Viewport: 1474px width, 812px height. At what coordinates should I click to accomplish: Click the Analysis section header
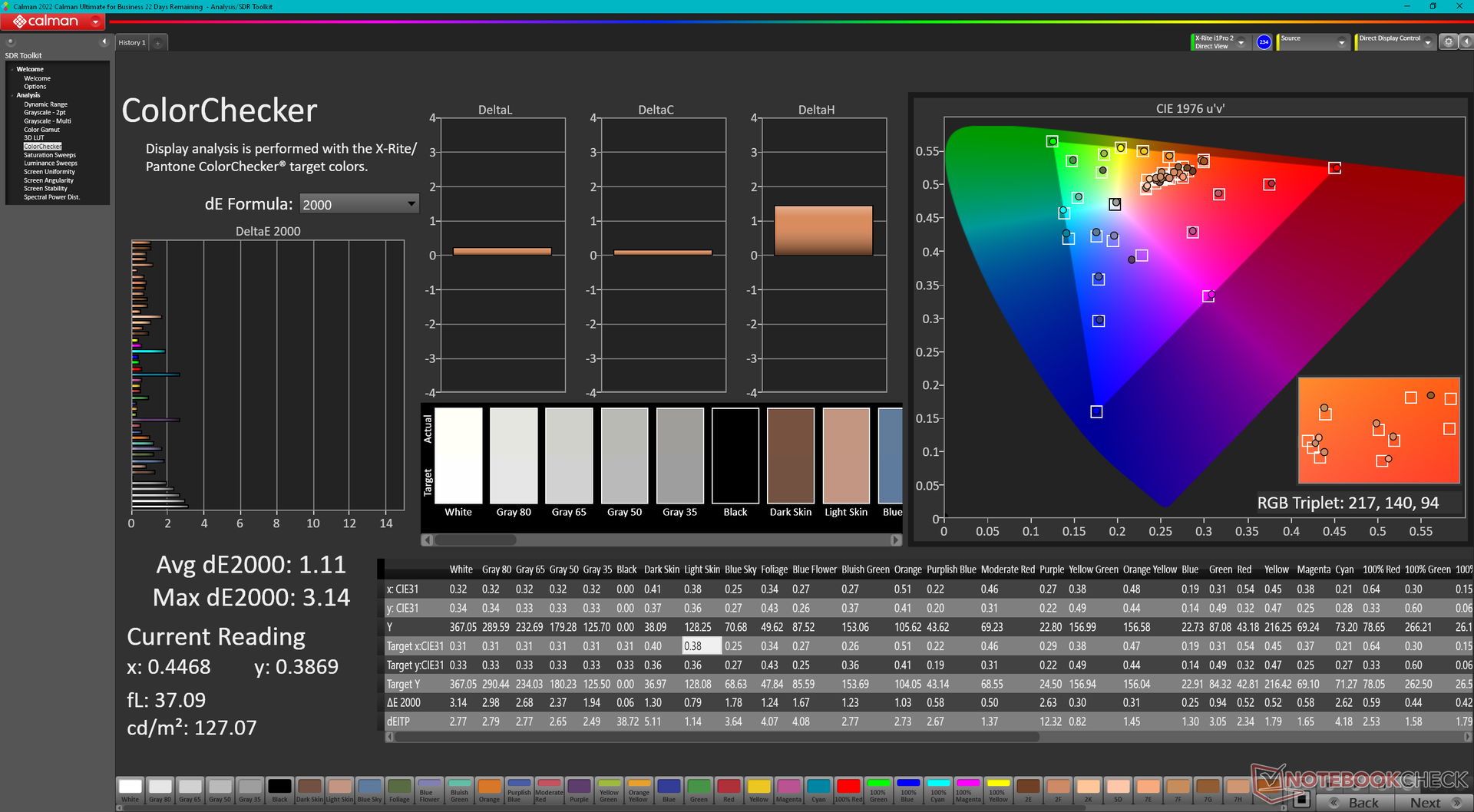[28, 95]
